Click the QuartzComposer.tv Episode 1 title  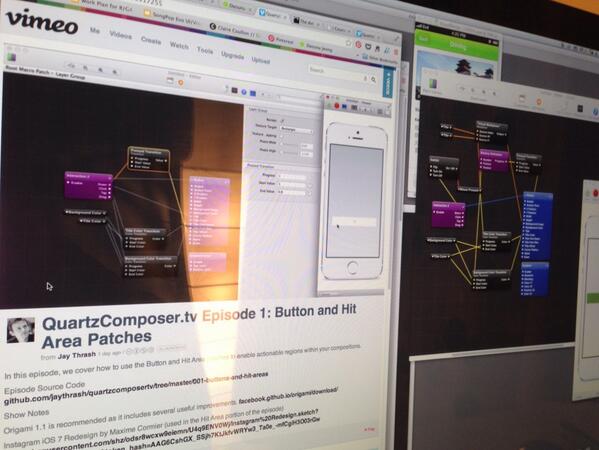point(199,325)
